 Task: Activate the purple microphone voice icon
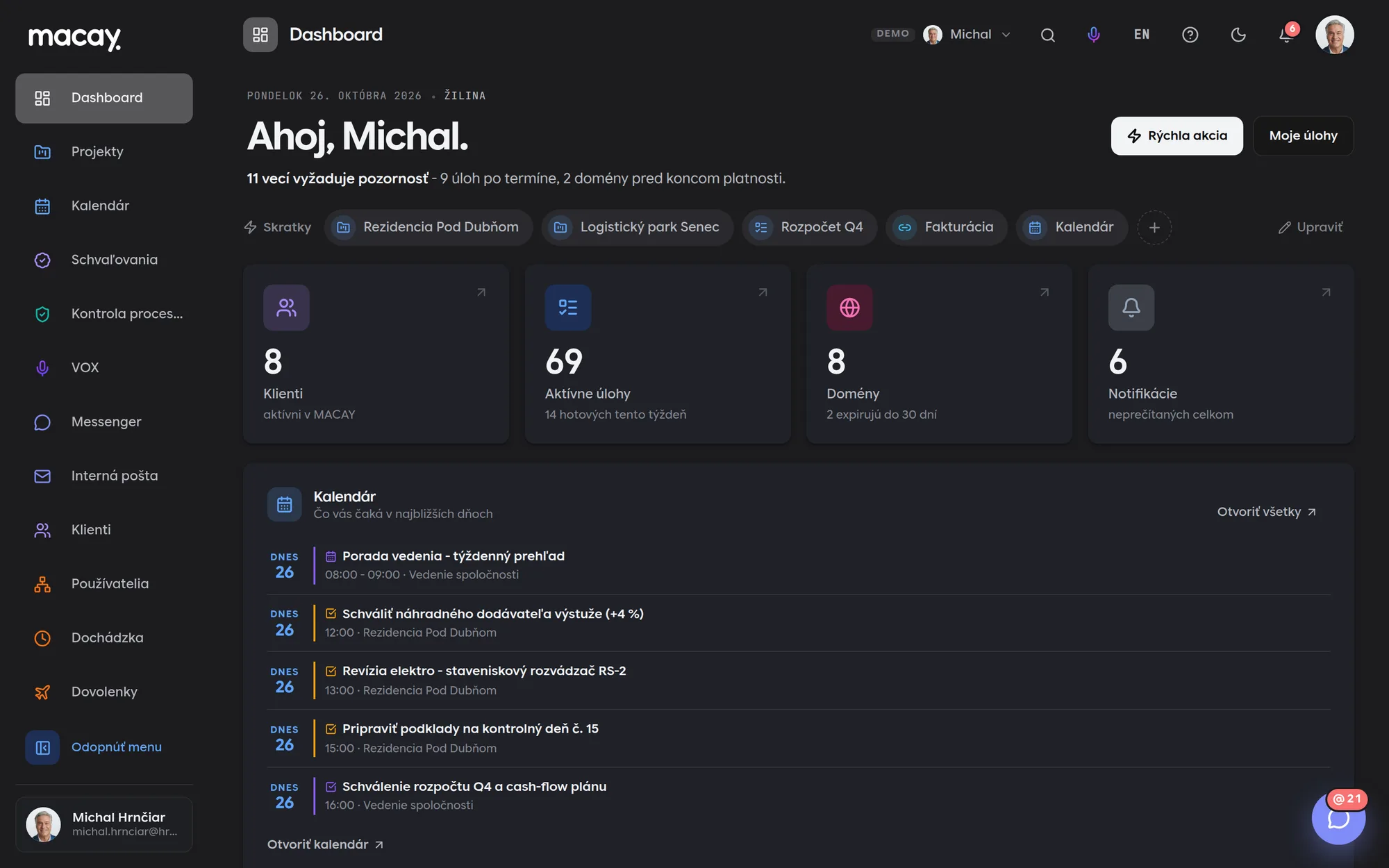[1094, 35]
